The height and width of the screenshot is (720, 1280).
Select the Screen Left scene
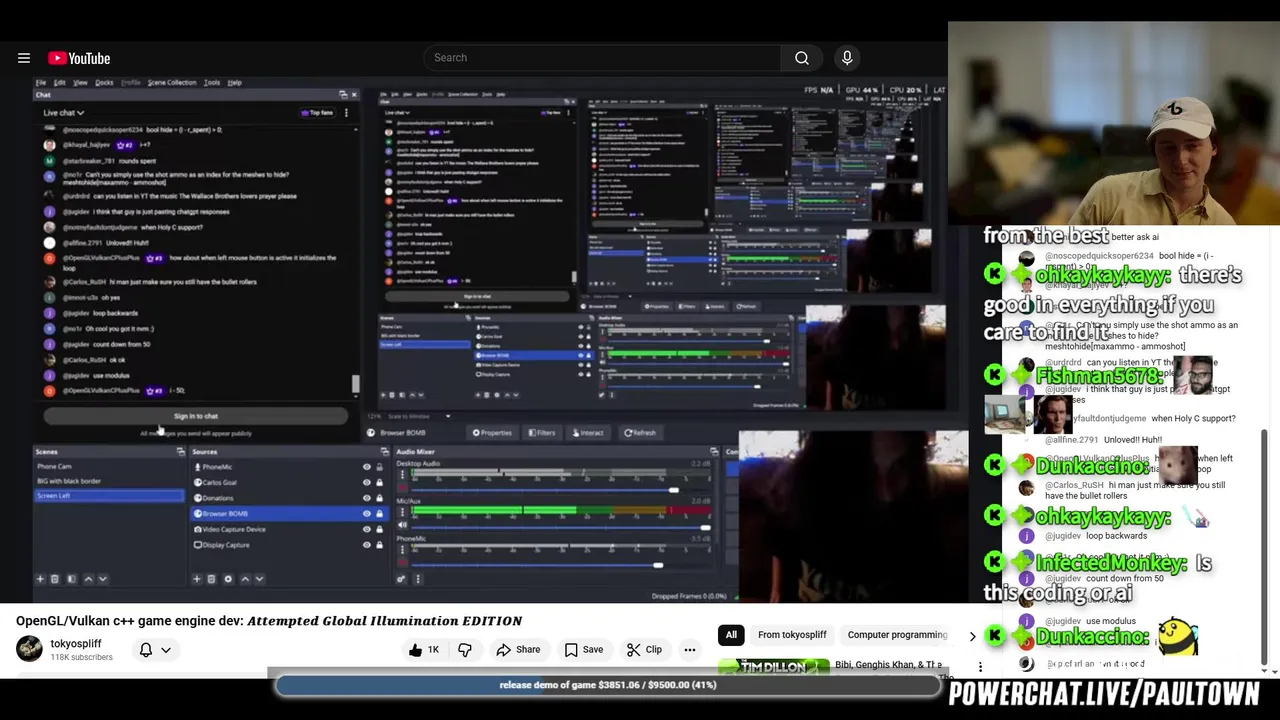108,496
